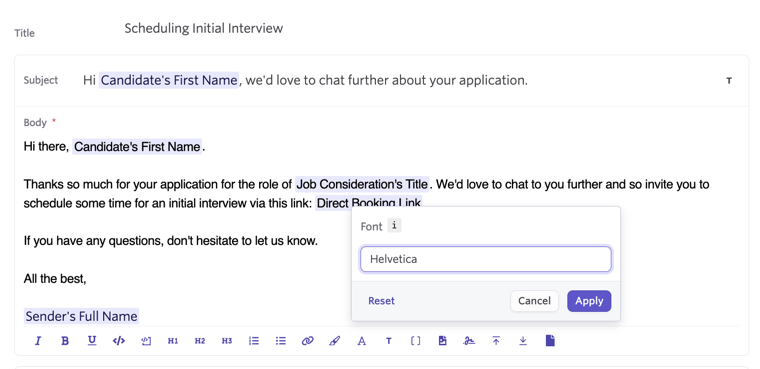Screen dimensions: 760x369
Task: Click the code block icon
Action: pyautogui.click(x=119, y=341)
